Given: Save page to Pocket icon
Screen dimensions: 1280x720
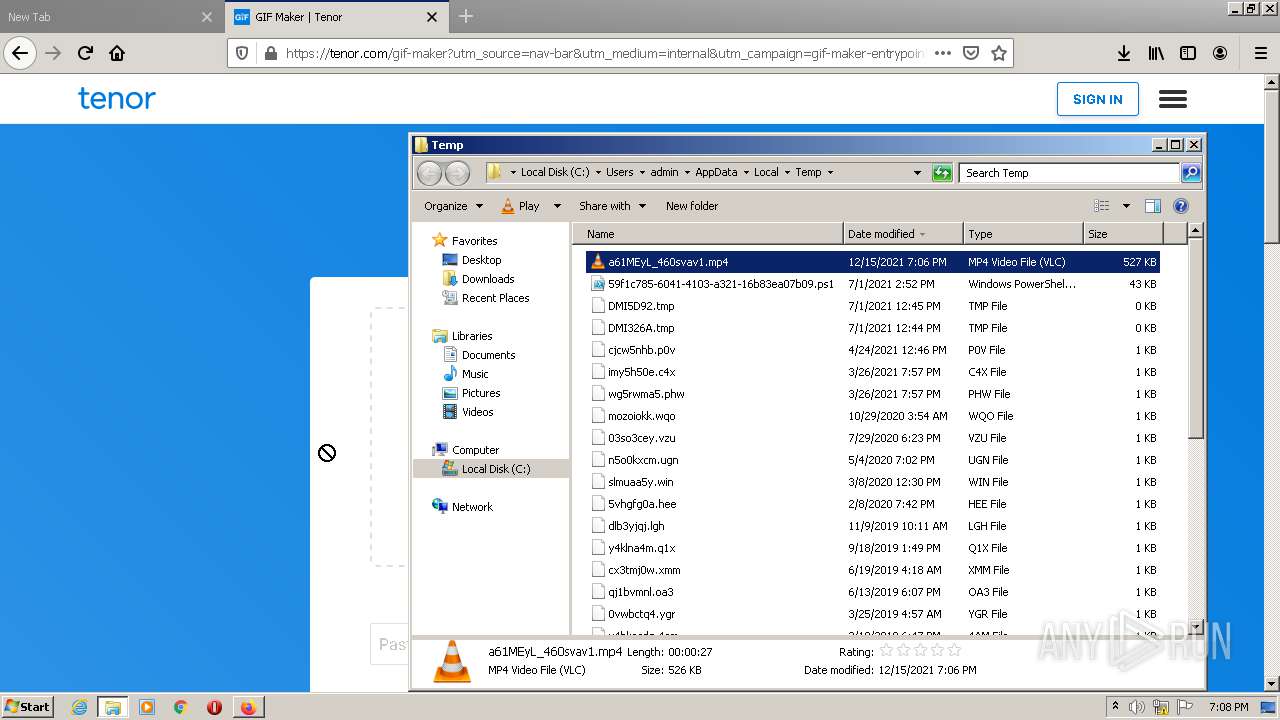Looking at the screenshot, I should pyautogui.click(x=970, y=53).
